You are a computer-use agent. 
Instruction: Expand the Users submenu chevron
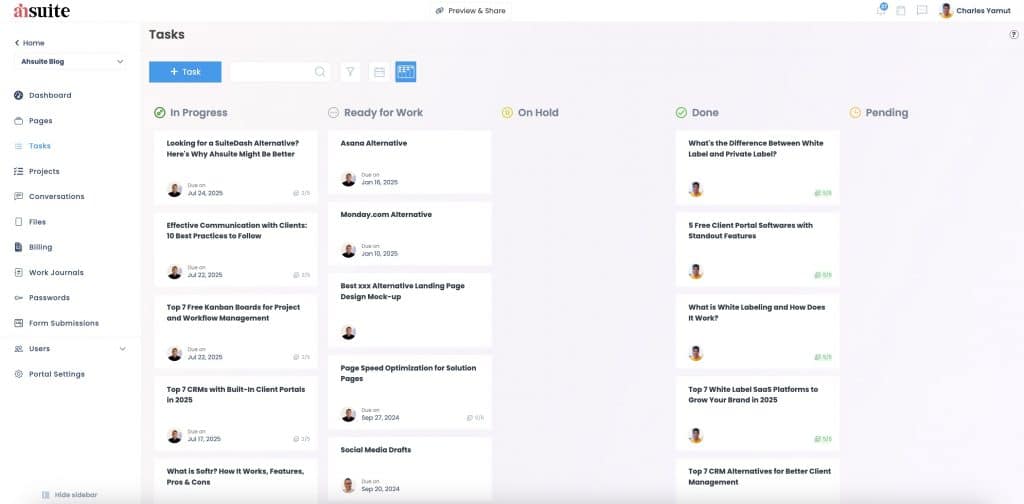123,349
